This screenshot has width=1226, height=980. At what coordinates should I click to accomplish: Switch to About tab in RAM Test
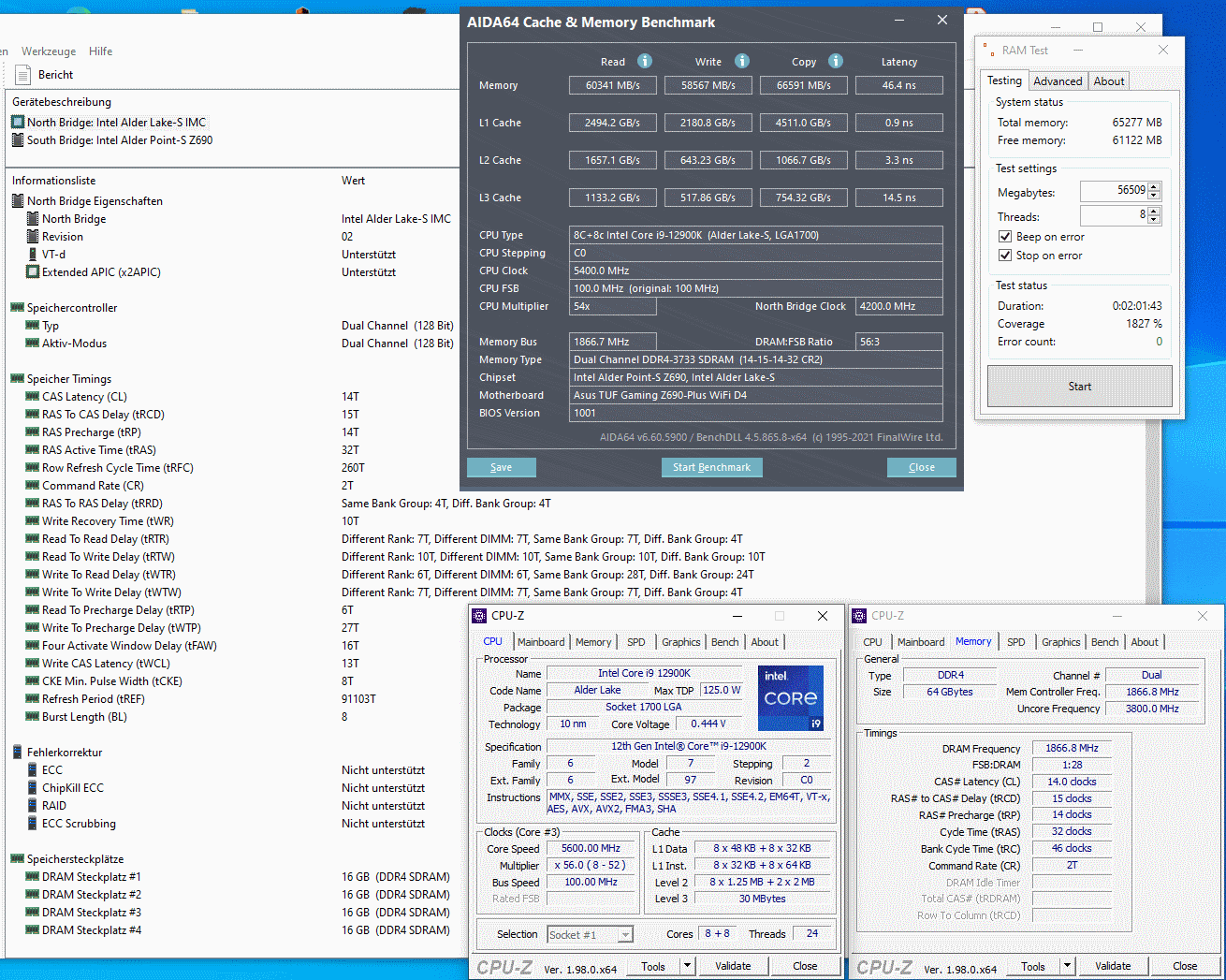1109,81
